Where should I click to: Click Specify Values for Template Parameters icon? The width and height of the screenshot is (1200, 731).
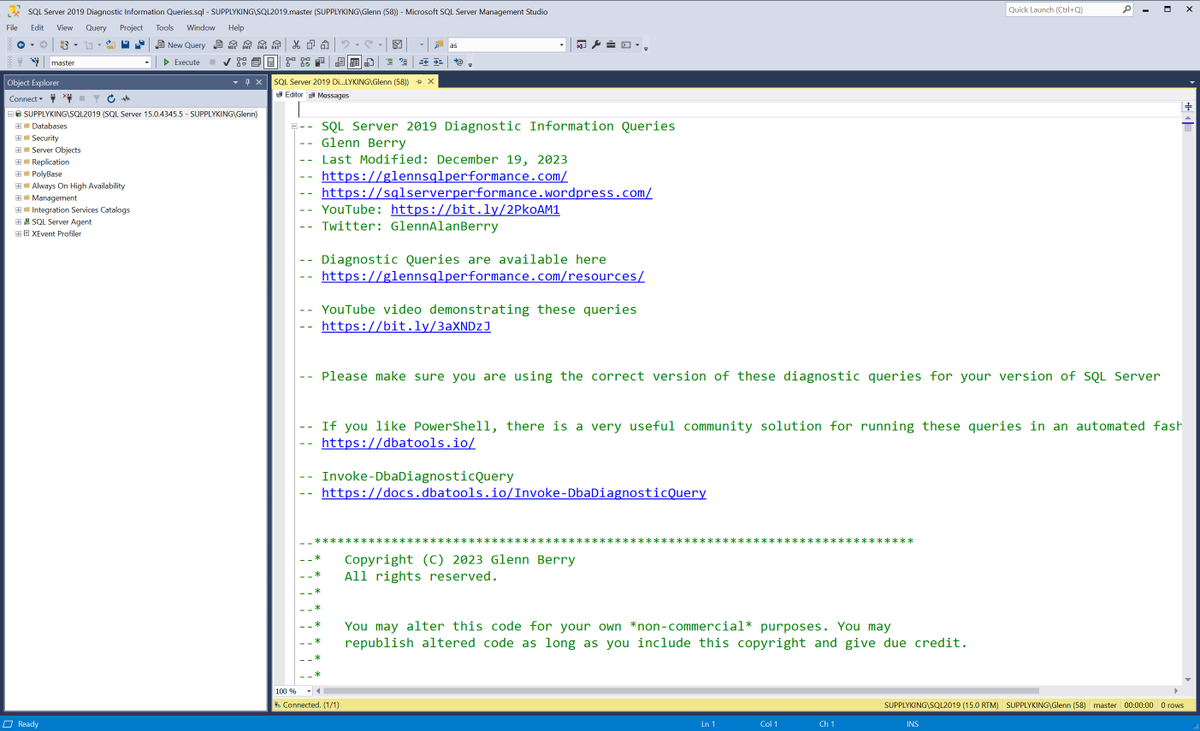coord(458,62)
